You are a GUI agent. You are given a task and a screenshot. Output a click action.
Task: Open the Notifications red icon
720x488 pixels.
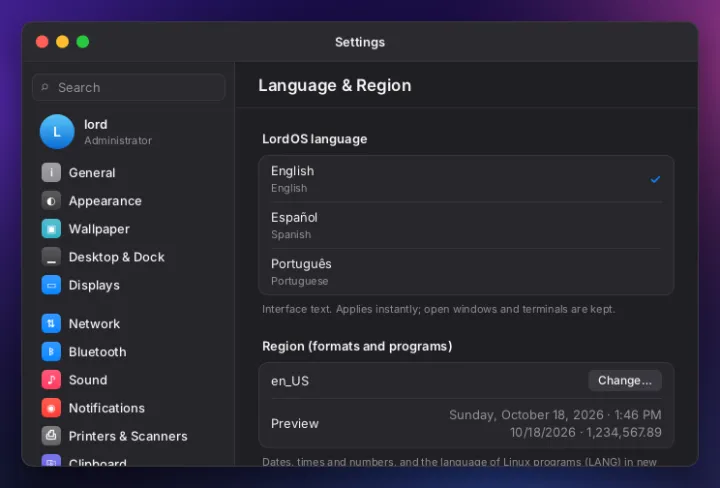[x=51, y=408]
